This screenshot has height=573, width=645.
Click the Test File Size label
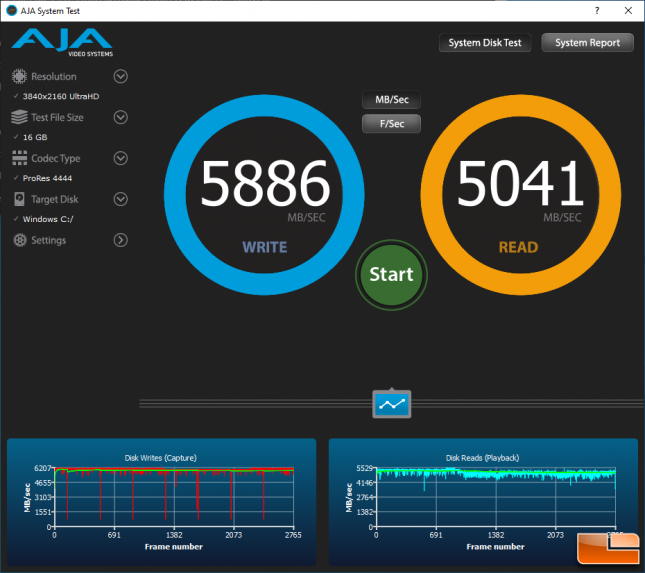coord(57,118)
